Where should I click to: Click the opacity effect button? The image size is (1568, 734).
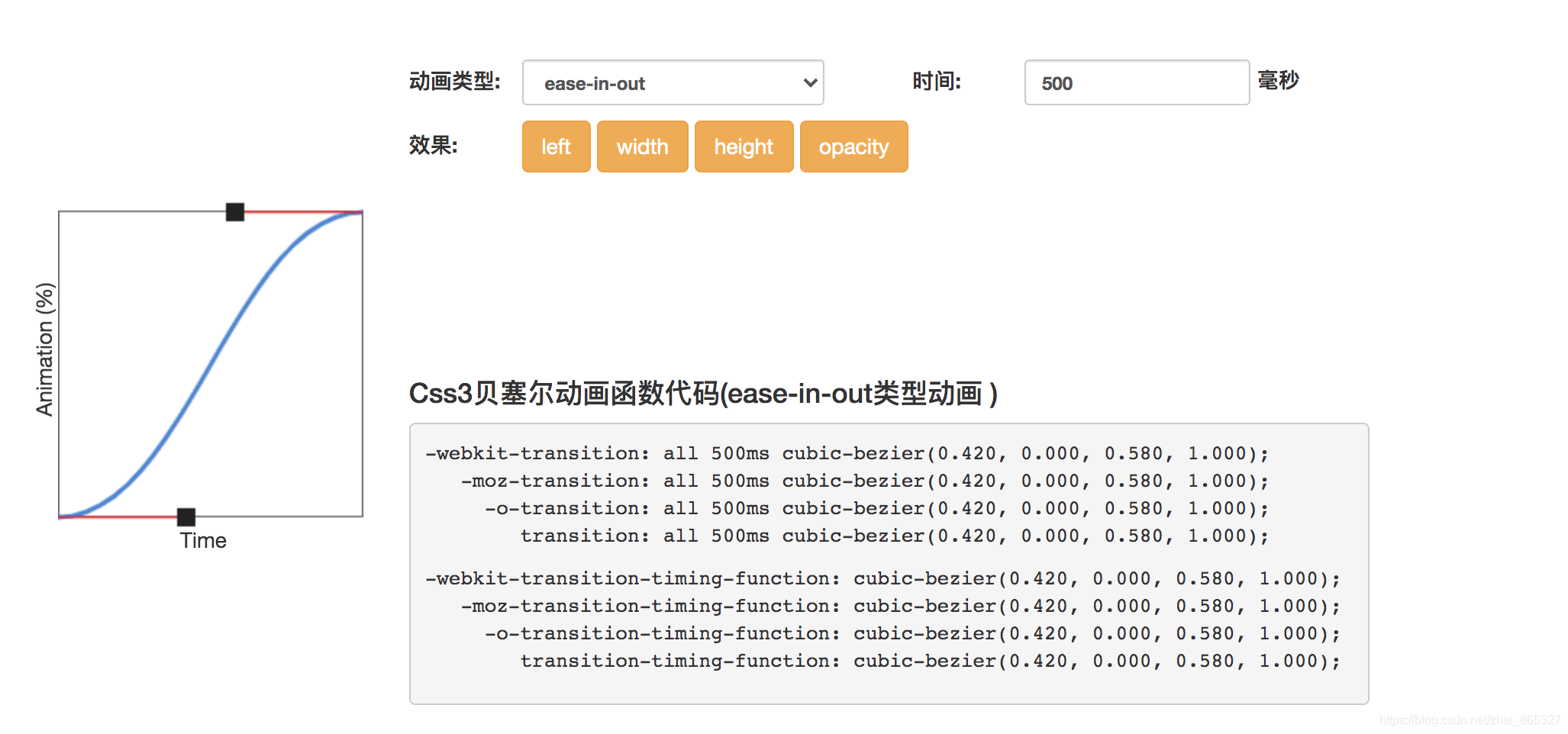click(x=853, y=146)
